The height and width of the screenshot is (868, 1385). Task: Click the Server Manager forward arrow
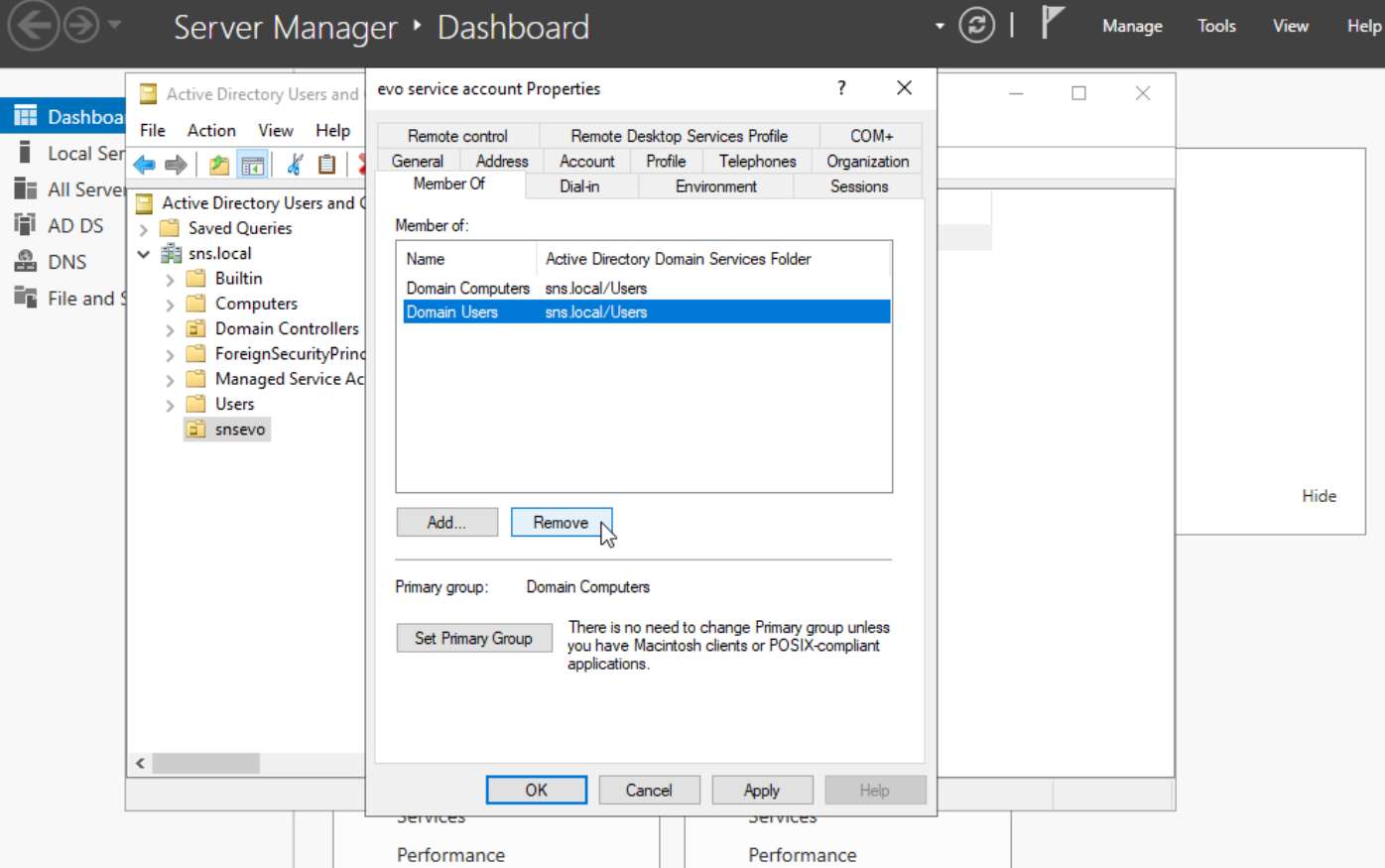(81, 26)
